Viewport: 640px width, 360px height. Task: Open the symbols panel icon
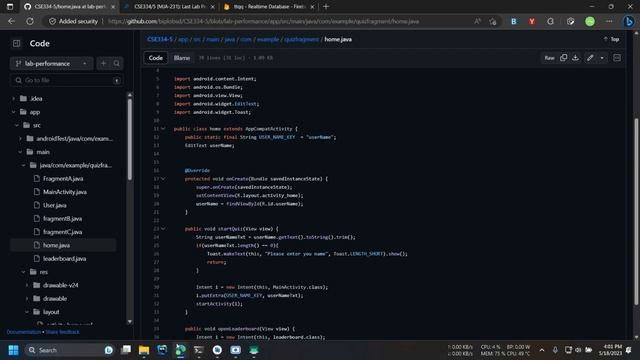(x=617, y=58)
